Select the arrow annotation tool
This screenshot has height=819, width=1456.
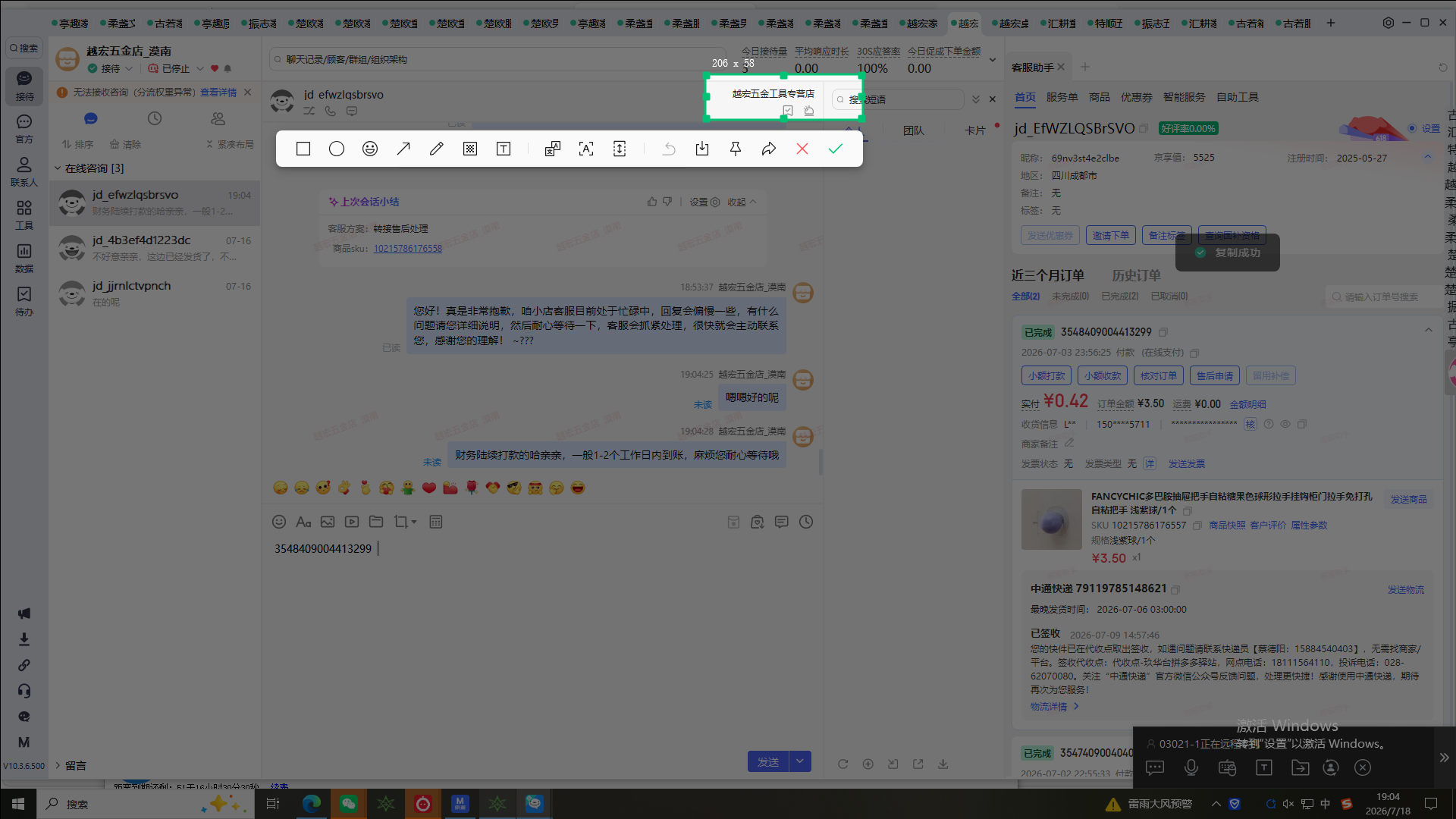pos(403,149)
